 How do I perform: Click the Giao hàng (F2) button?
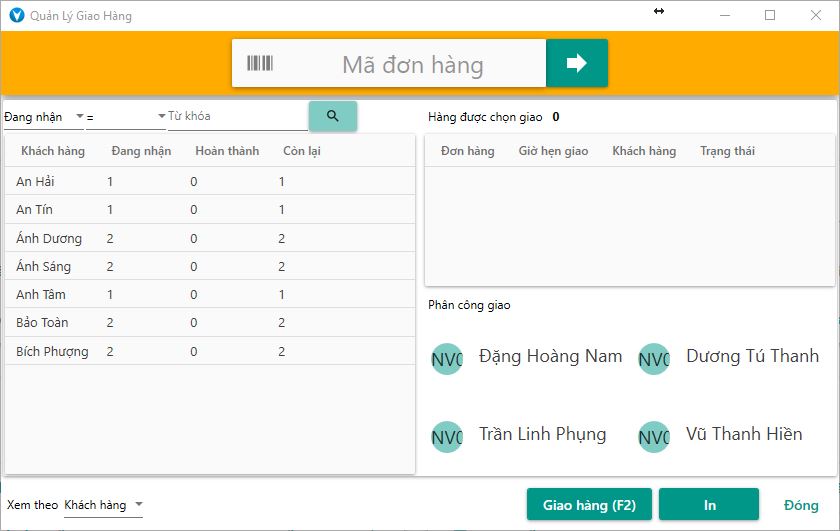[589, 505]
